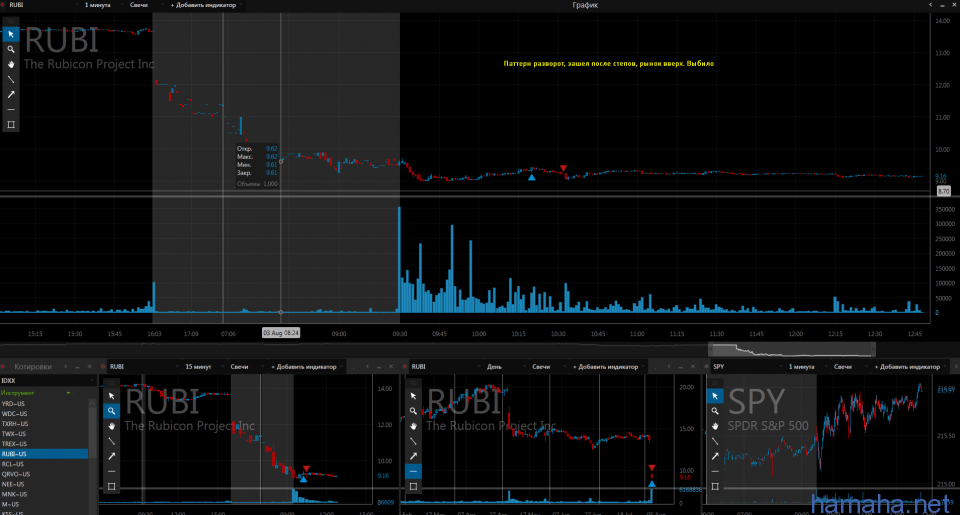The image size is (960, 515).
Task: Select MNK–US in quotes list
Action: click(x=44, y=494)
